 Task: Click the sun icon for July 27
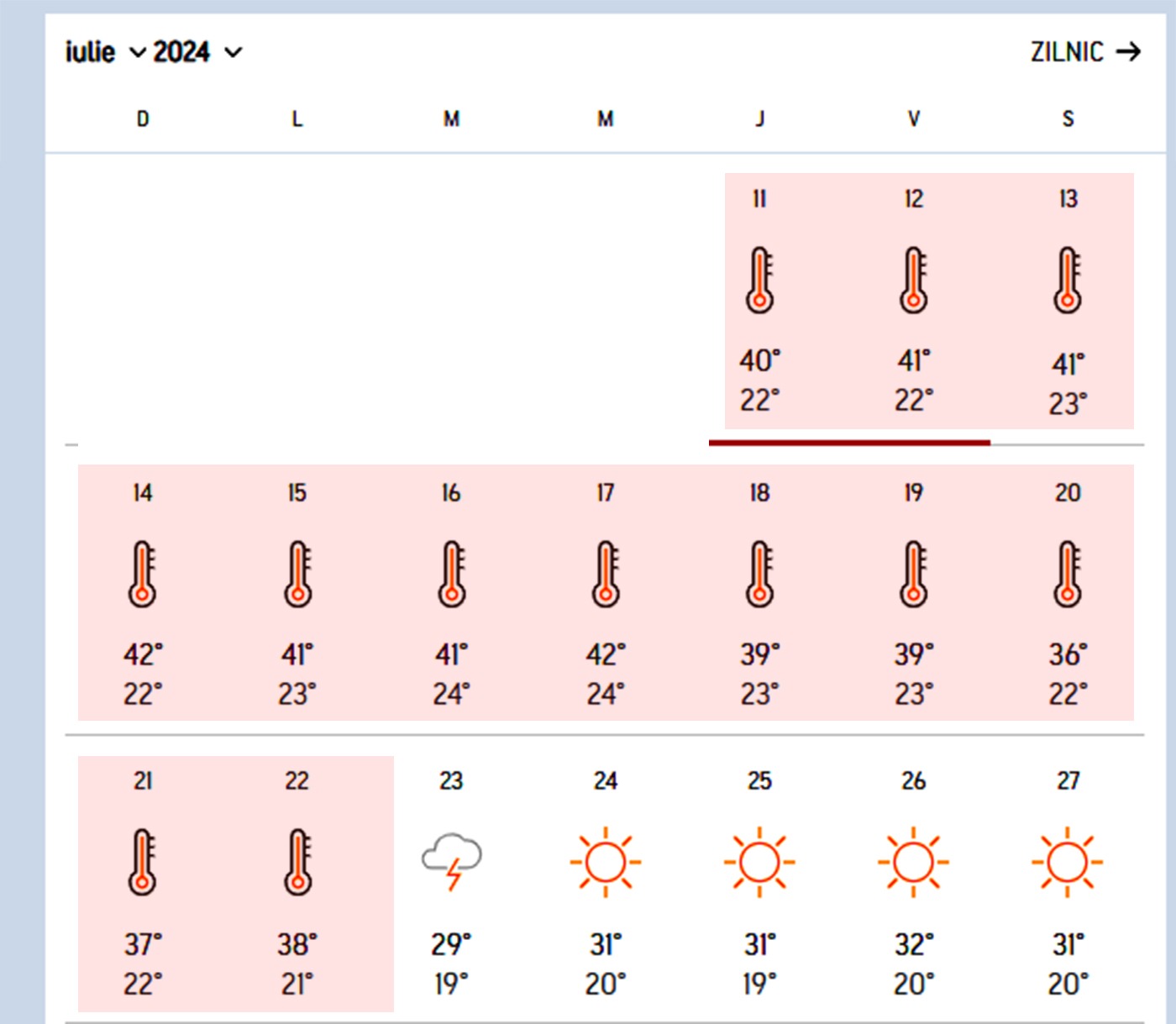click(x=1067, y=861)
